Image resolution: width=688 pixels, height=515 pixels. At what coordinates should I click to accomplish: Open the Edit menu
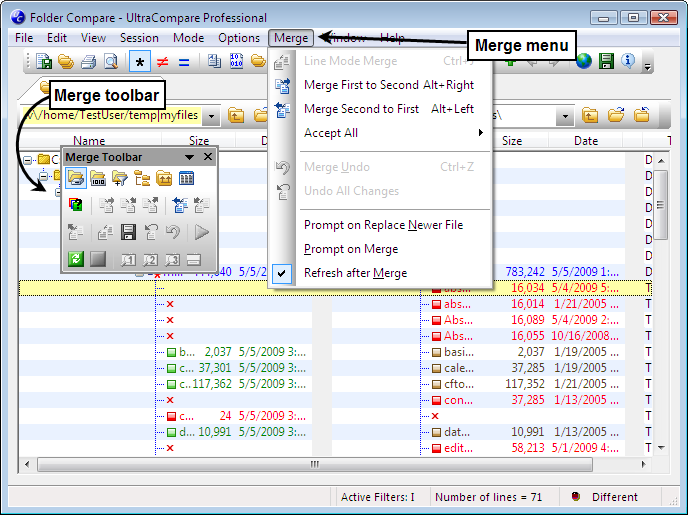(57, 38)
